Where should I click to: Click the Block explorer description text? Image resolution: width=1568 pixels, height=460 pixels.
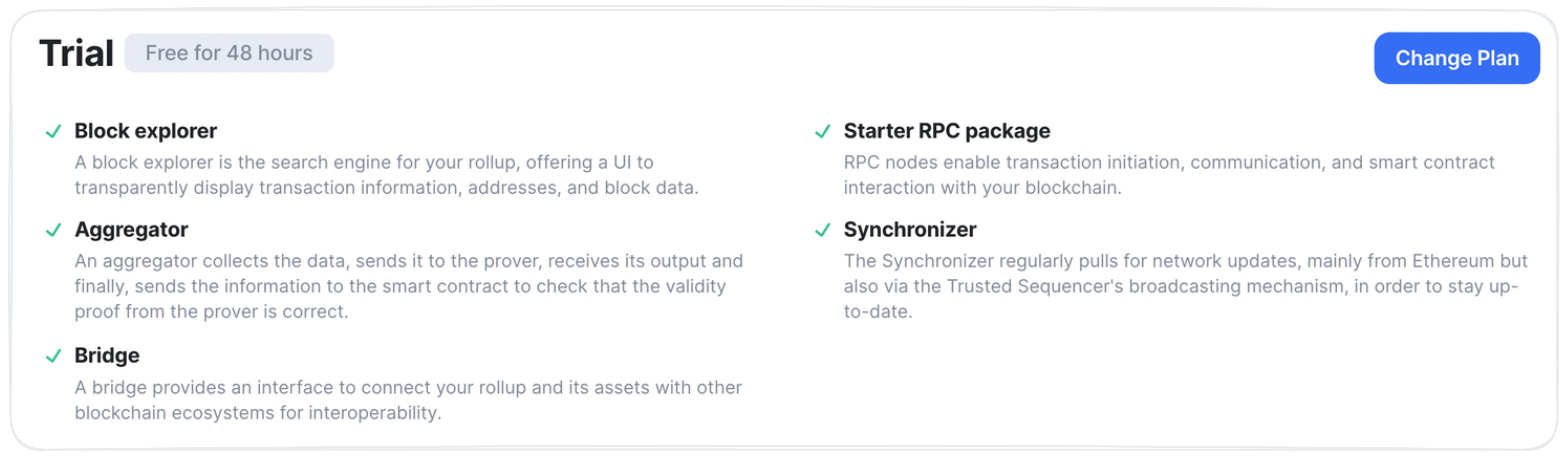click(x=387, y=175)
